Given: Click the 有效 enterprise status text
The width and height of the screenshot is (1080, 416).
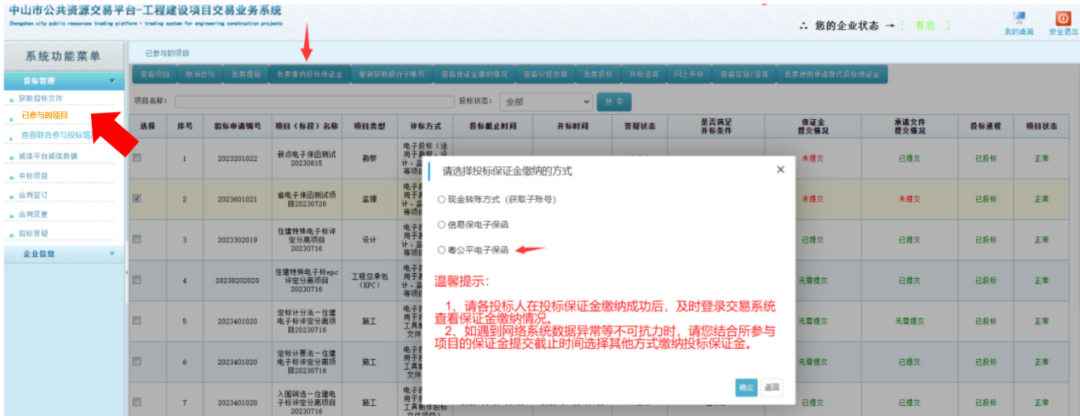Looking at the screenshot, I should click(x=923, y=25).
